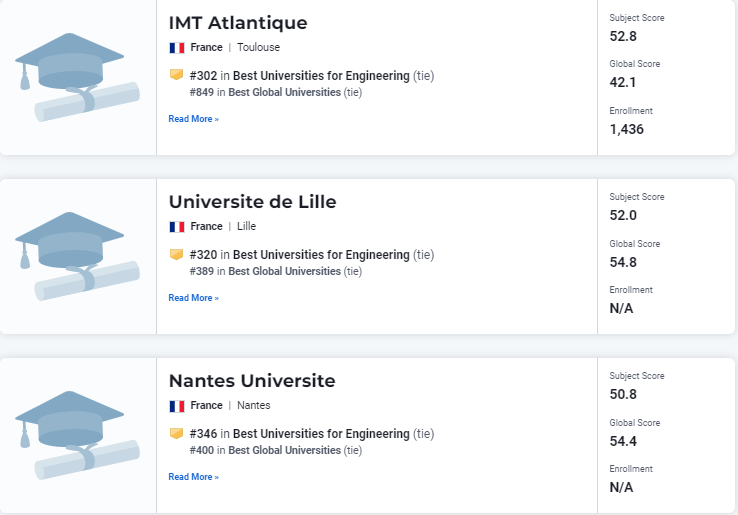Click the yellow ranking badge icon beside #302
This screenshot has height=515, width=738.
(x=176, y=75)
